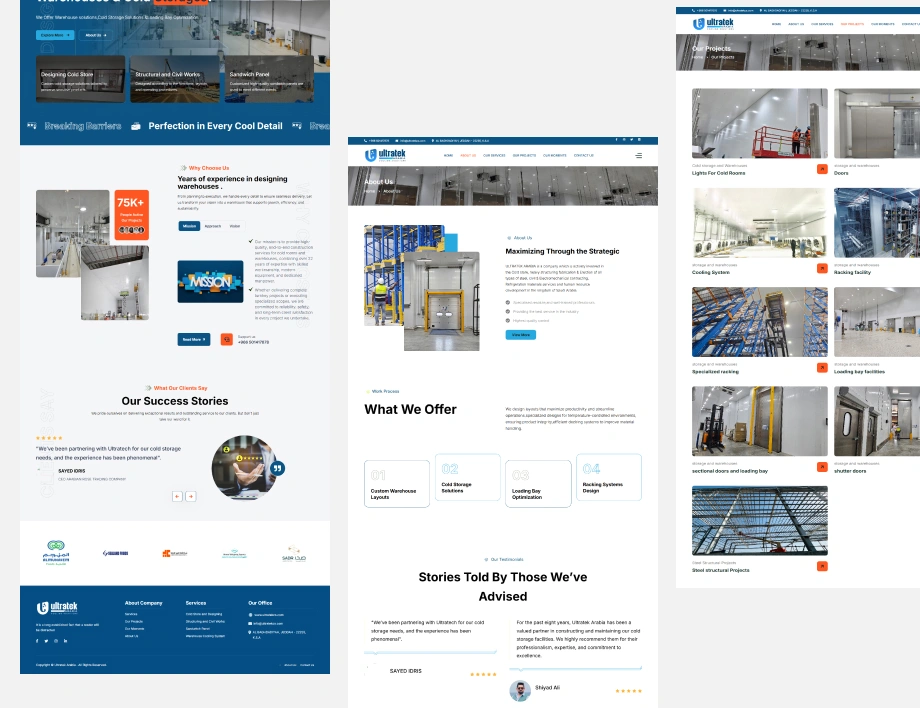Click the quote badge on testimonial photo
Image resolution: width=920 pixels, height=708 pixels.
click(277, 468)
